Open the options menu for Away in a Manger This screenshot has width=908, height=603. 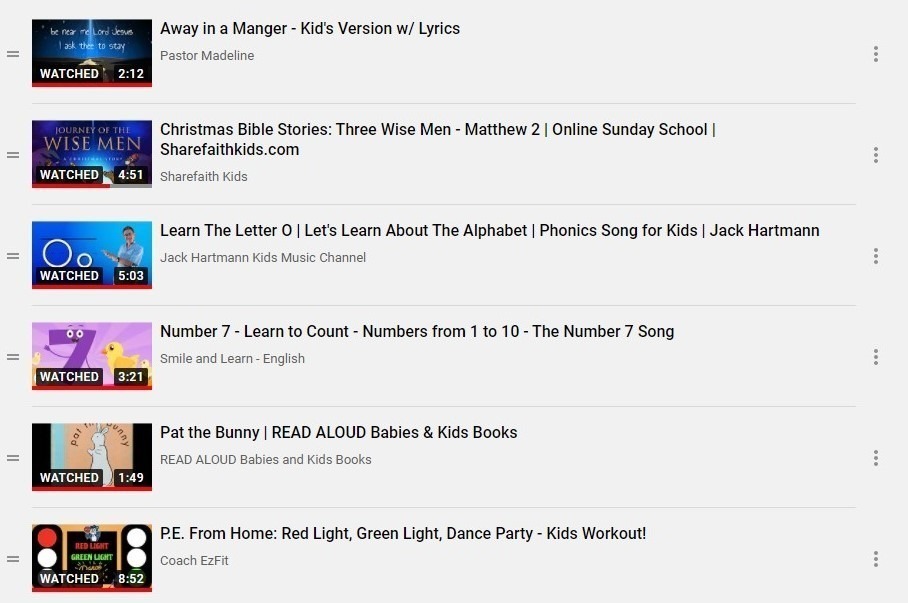876,52
